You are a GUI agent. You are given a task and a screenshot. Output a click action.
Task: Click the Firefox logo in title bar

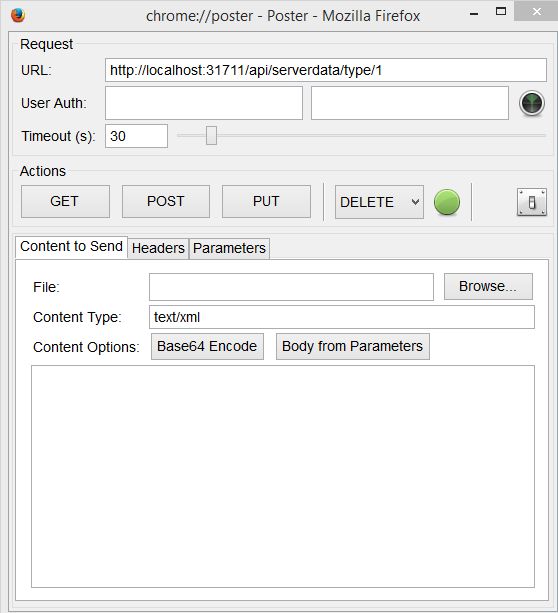click(x=18, y=15)
